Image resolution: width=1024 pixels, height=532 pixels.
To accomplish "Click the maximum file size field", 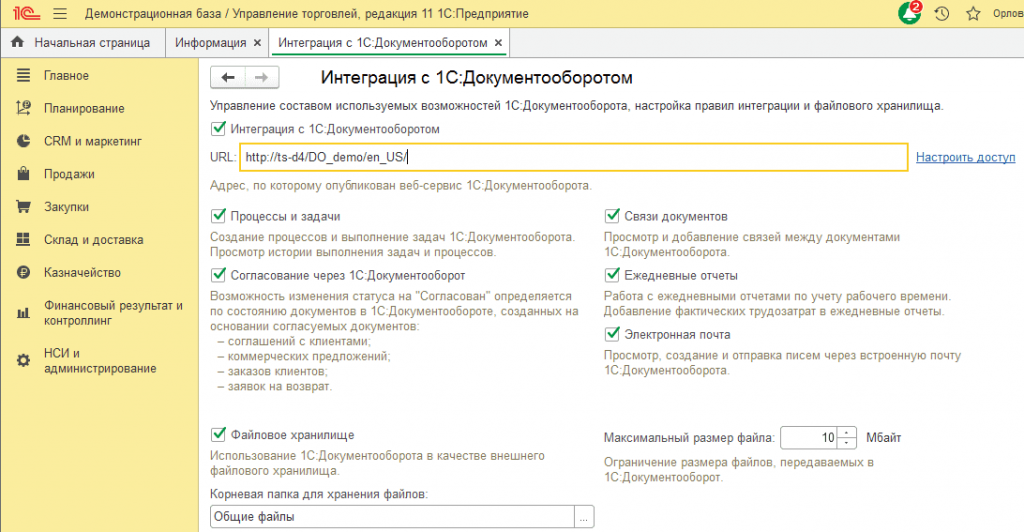I will click(x=809, y=437).
